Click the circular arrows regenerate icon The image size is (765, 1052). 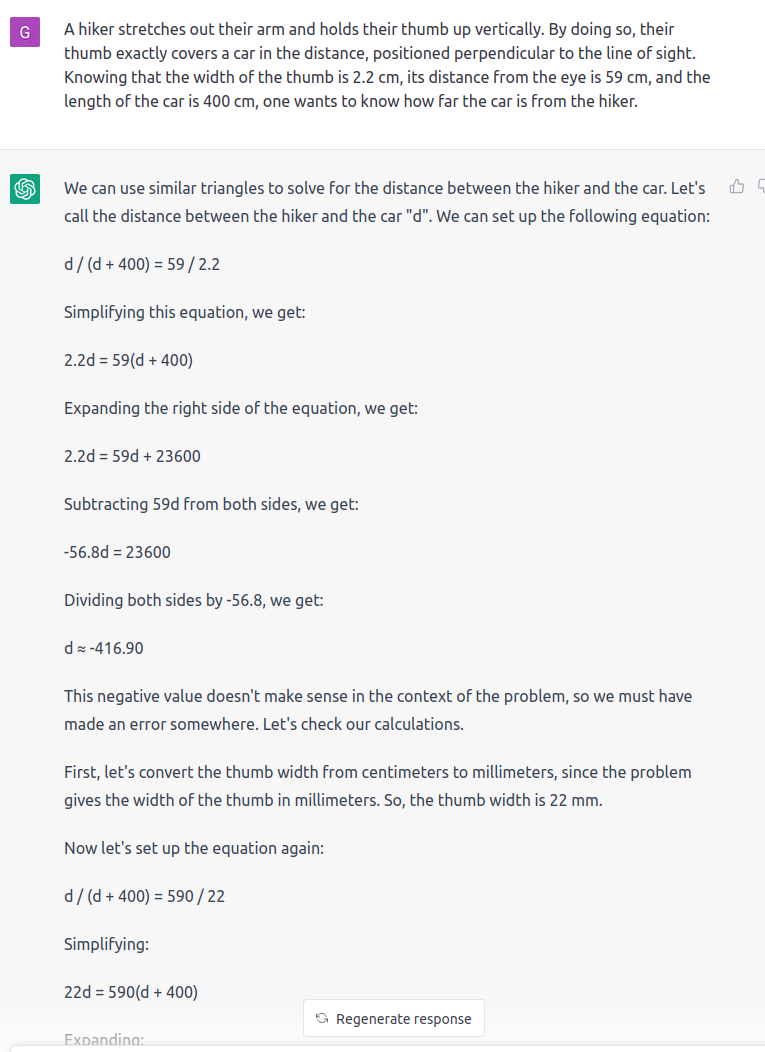click(322, 1018)
